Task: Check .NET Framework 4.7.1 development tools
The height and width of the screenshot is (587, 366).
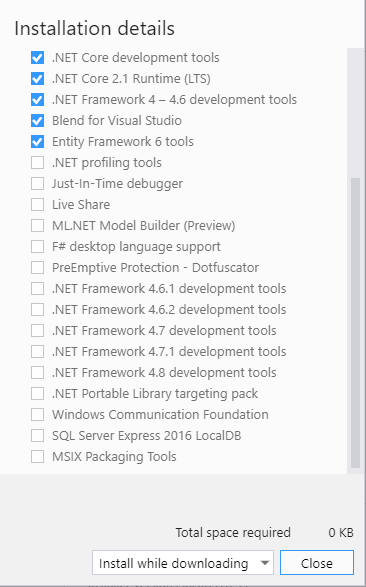Action: (x=37, y=352)
